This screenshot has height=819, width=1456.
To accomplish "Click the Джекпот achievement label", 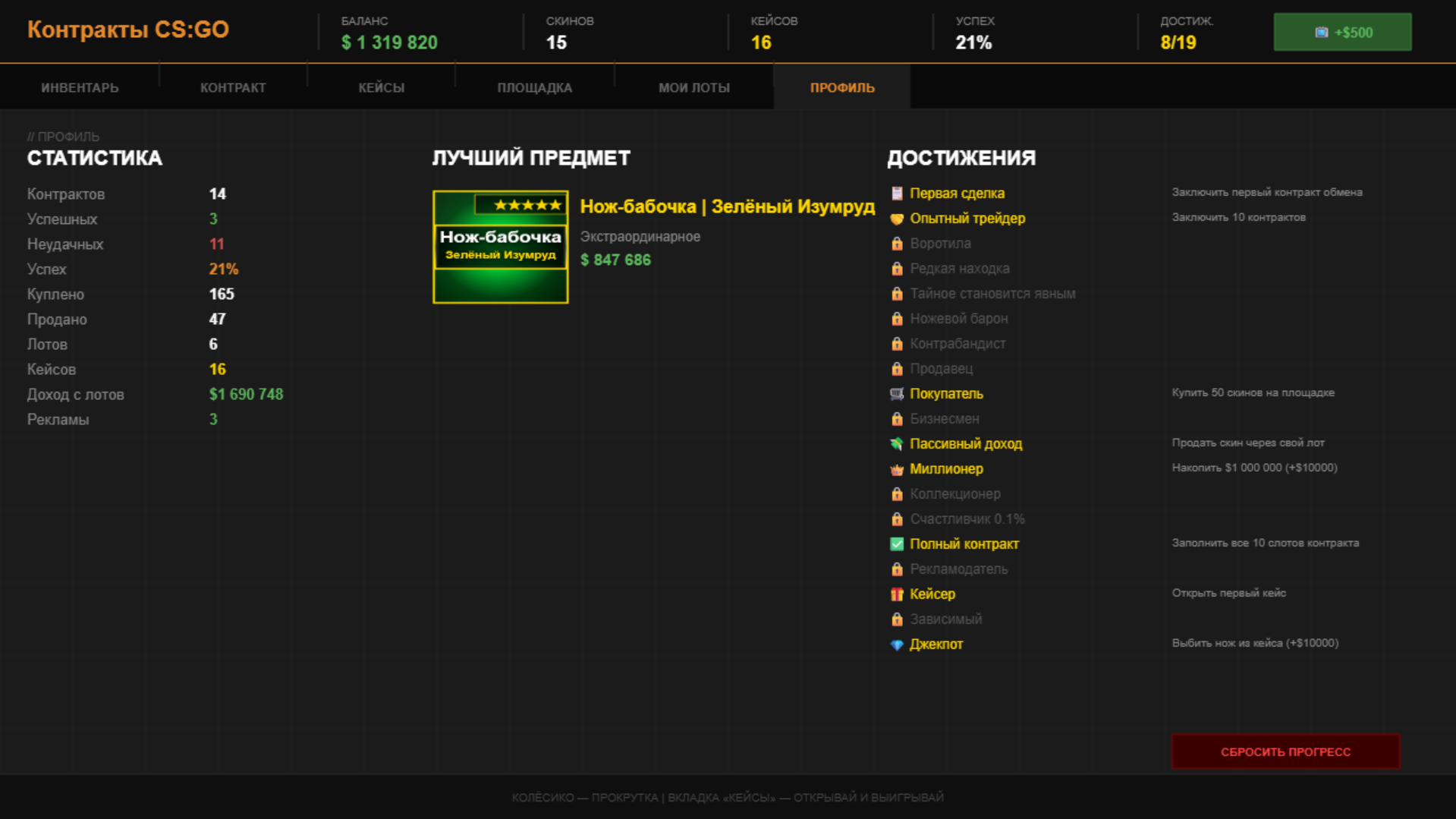I will pyautogui.click(x=936, y=644).
